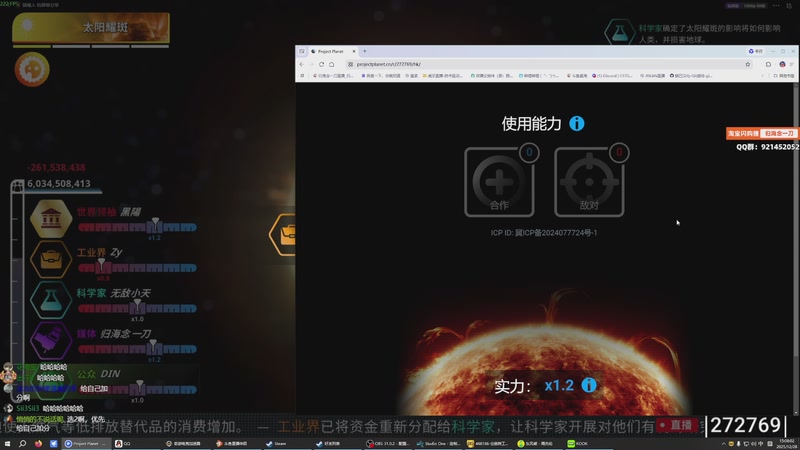The width and height of the screenshot is (800, 450).
Task: Click the orange briefcase hexagon at browser edge
Action: [x=284, y=235]
